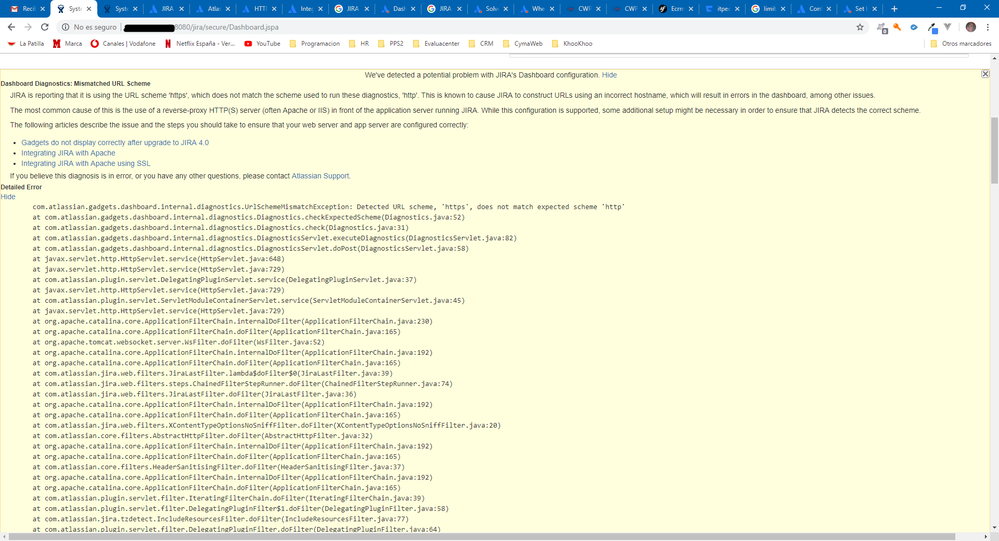Open the translate extension icon next to the star
Image resolution: width=999 pixels, height=541 pixels.
point(882,27)
